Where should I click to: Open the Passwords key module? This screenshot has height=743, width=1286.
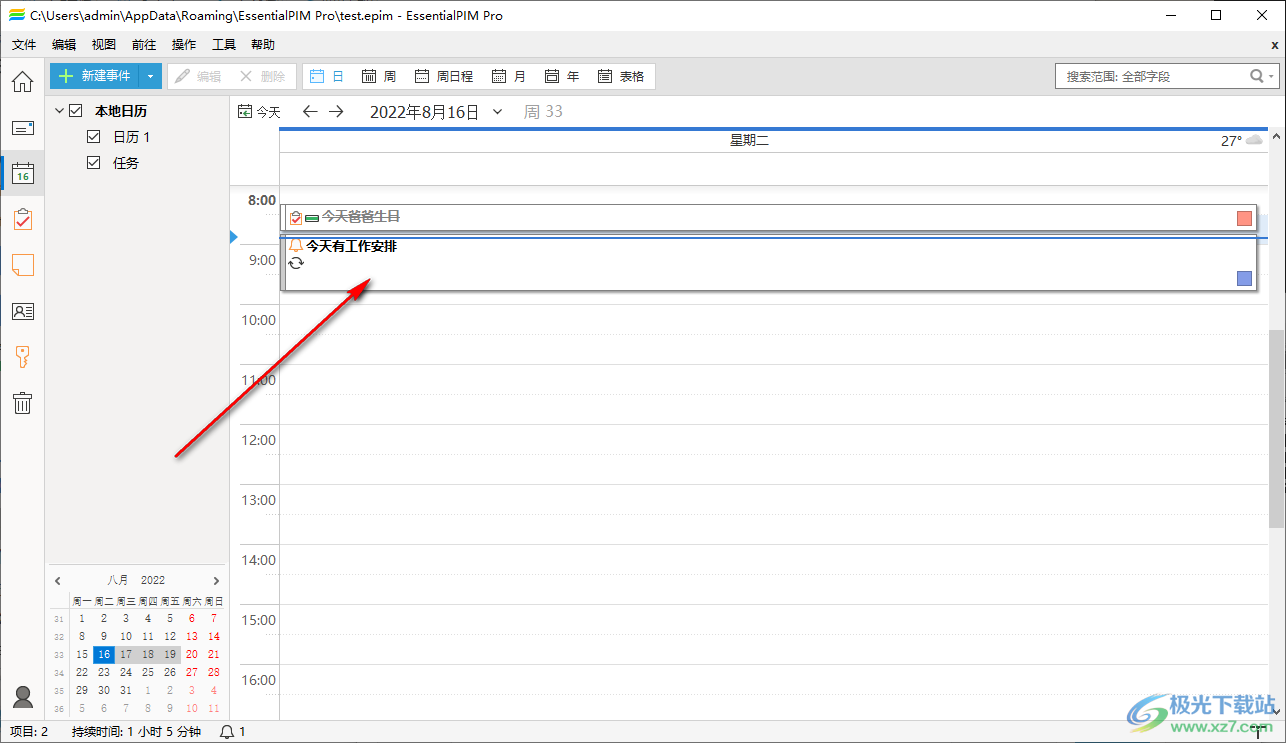pos(22,357)
